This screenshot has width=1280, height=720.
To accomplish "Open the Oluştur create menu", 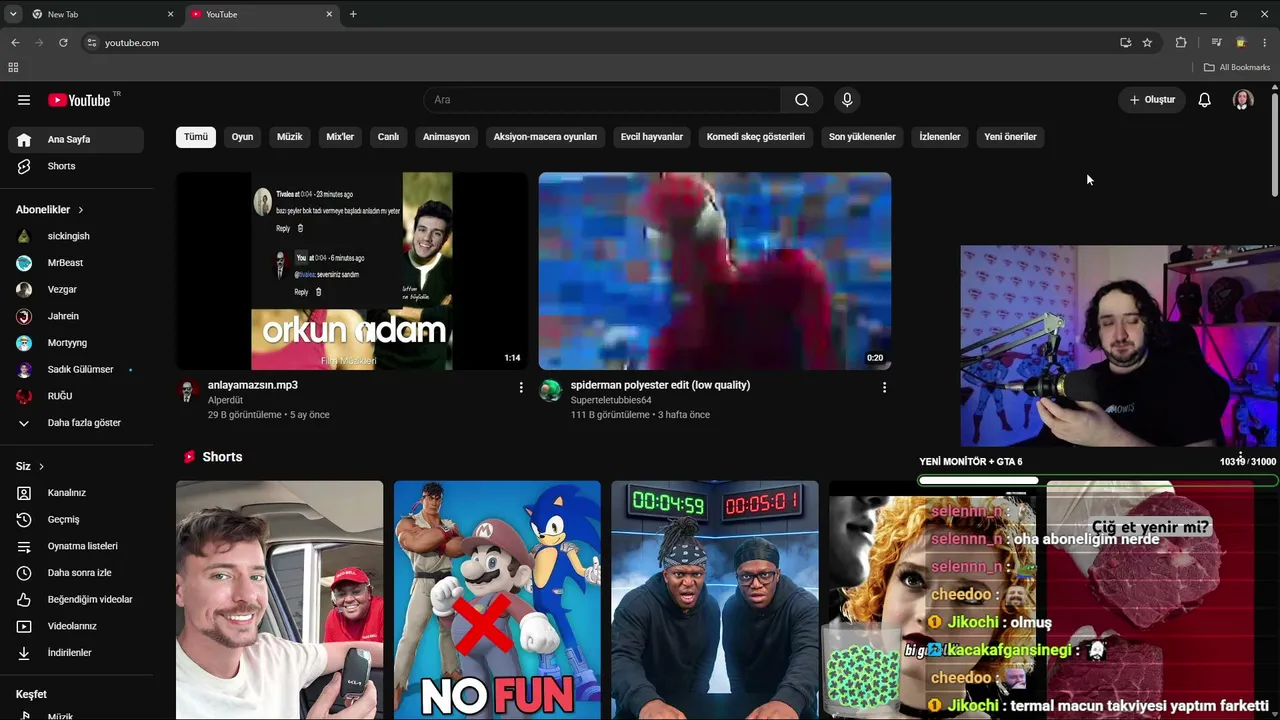I will point(1152,100).
